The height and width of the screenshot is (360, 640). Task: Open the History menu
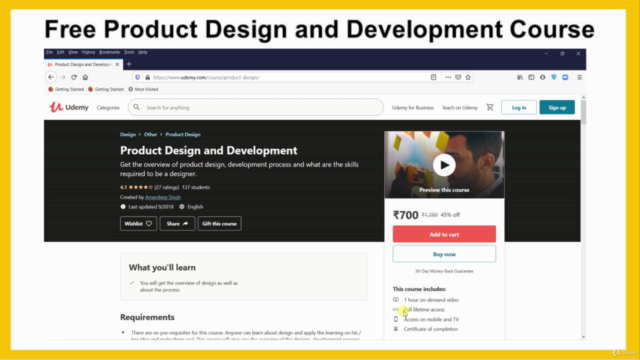[88, 52]
